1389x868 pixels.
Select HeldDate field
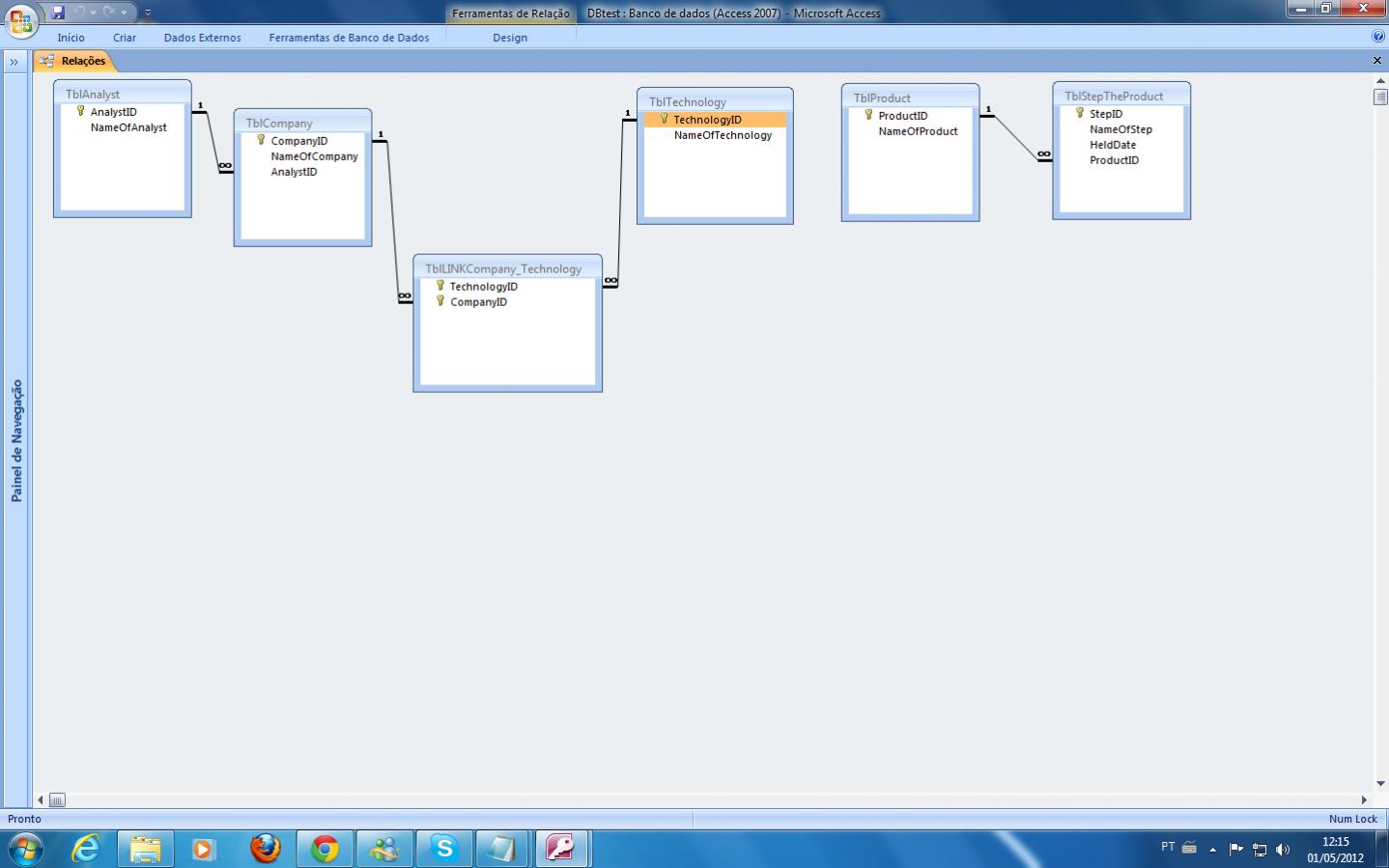pyautogui.click(x=1113, y=145)
